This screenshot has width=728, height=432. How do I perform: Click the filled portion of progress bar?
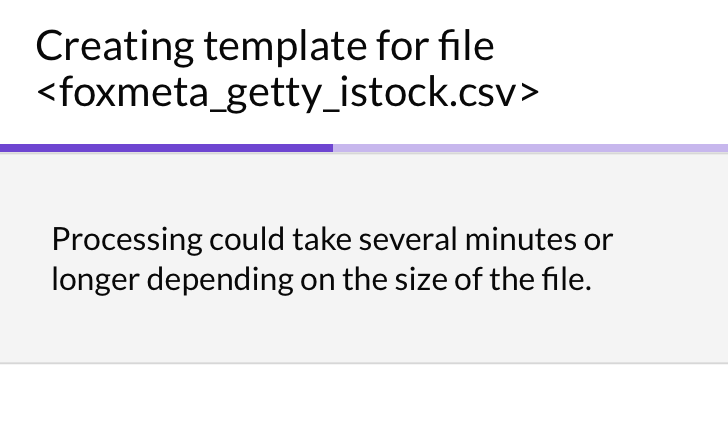pyautogui.click(x=166, y=148)
